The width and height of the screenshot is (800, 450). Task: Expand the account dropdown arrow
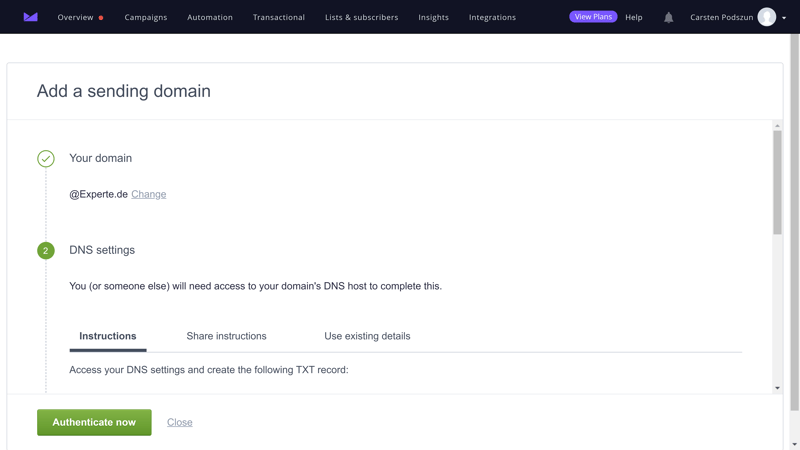(784, 18)
